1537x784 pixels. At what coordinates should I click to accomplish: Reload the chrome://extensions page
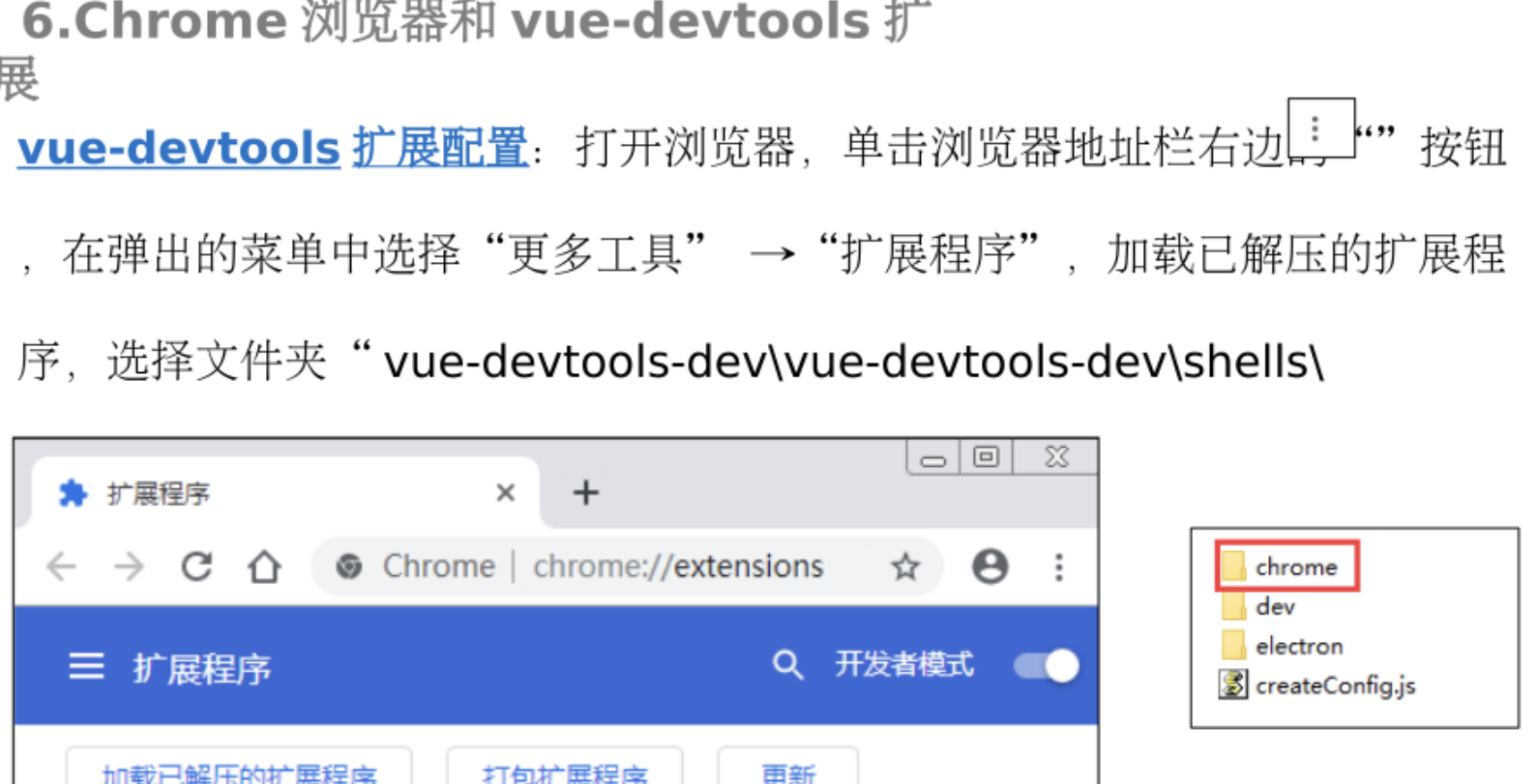pyautogui.click(x=197, y=566)
